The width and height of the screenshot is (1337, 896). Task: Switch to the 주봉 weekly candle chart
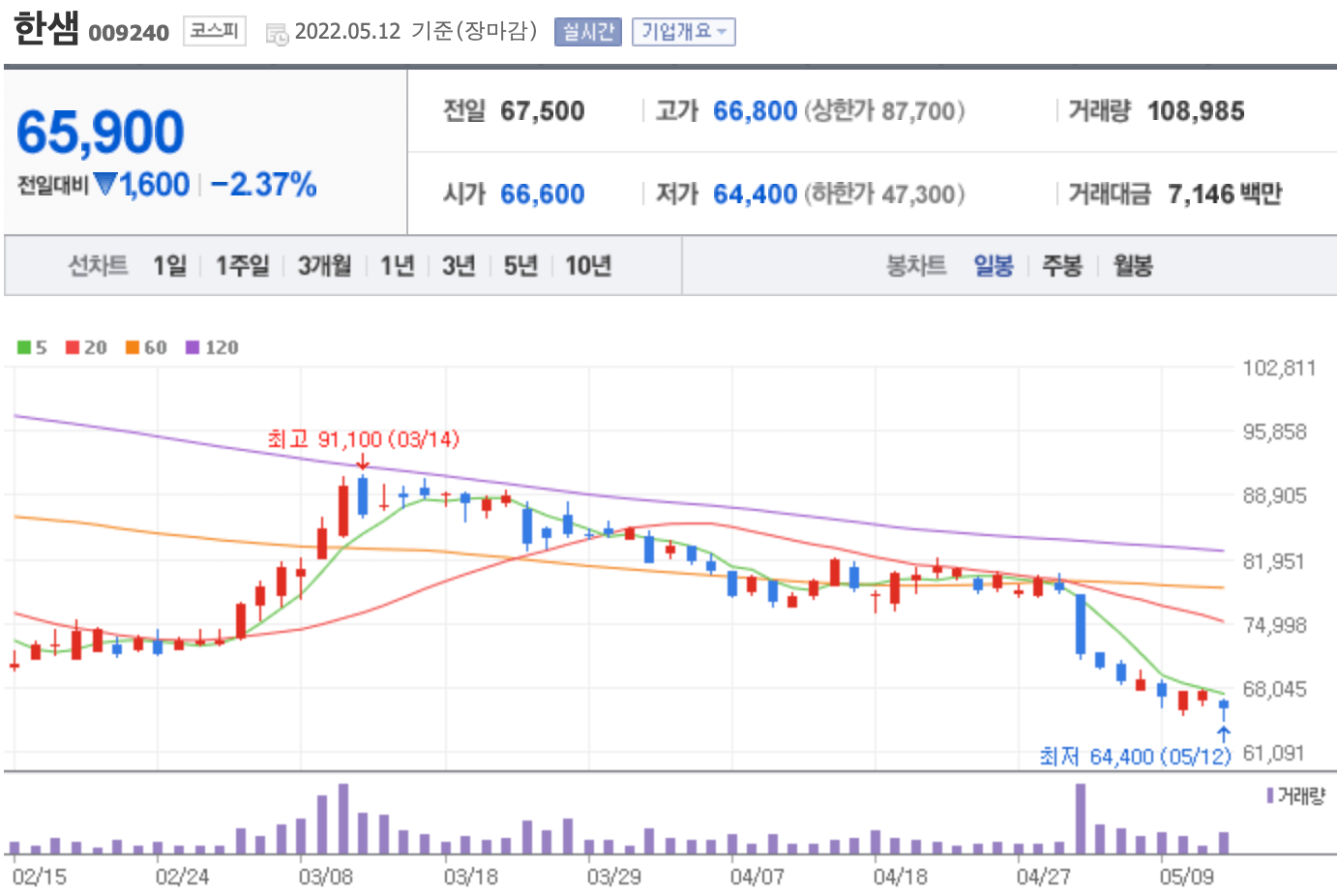pos(1061,265)
